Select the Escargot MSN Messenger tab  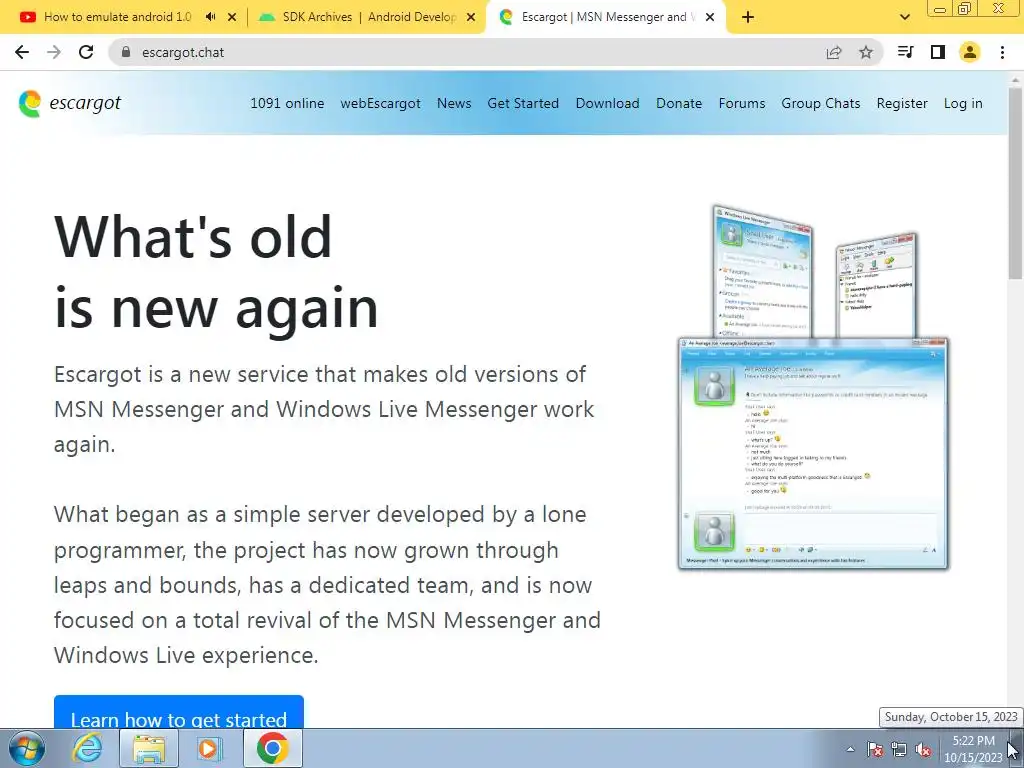pos(604,17)
